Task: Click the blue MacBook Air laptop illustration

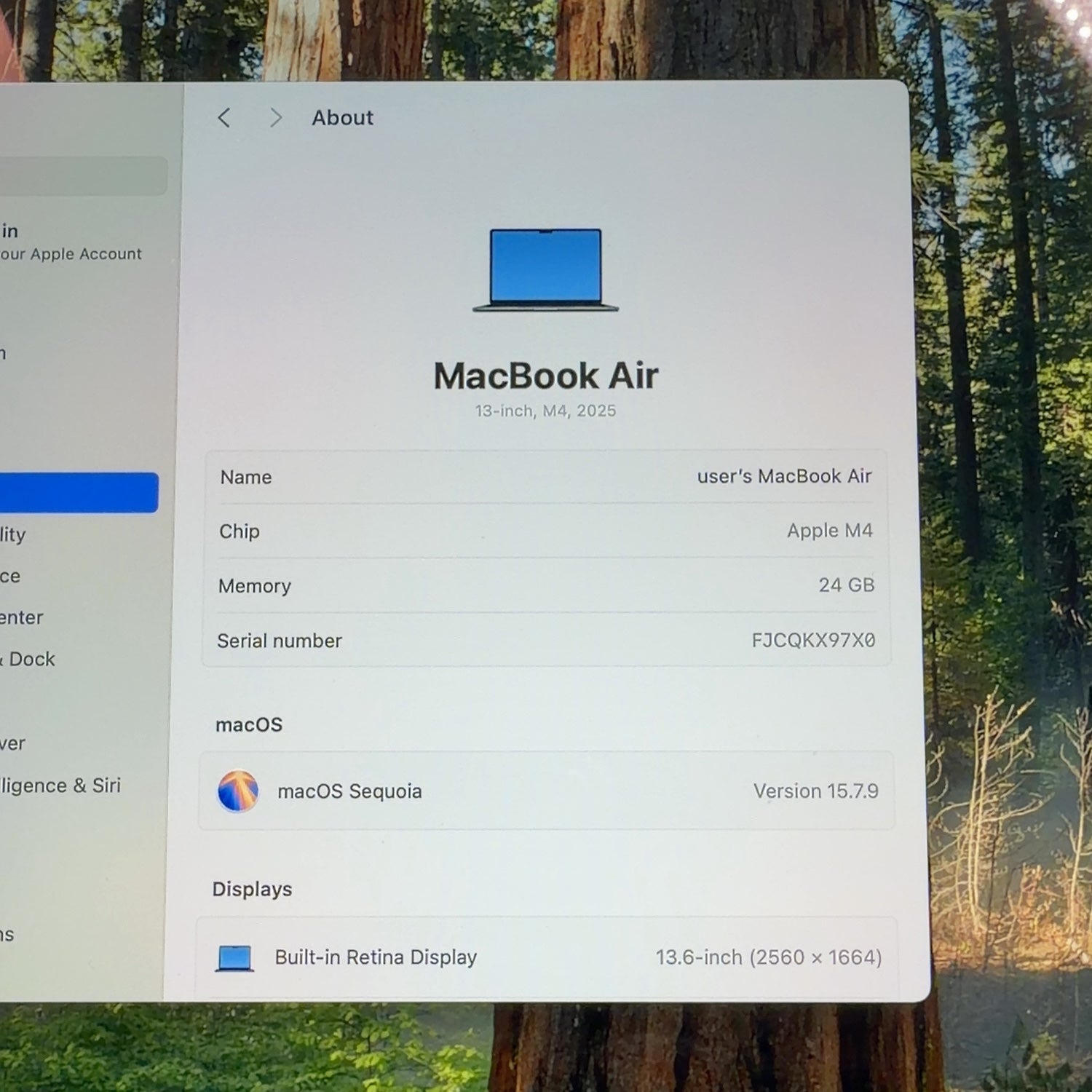Action: point(545,270)
